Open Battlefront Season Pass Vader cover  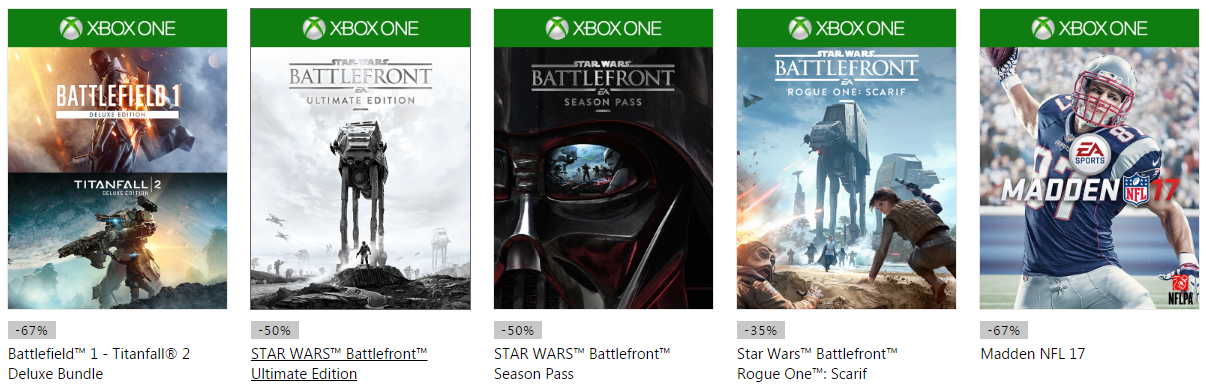click(603, 178)
